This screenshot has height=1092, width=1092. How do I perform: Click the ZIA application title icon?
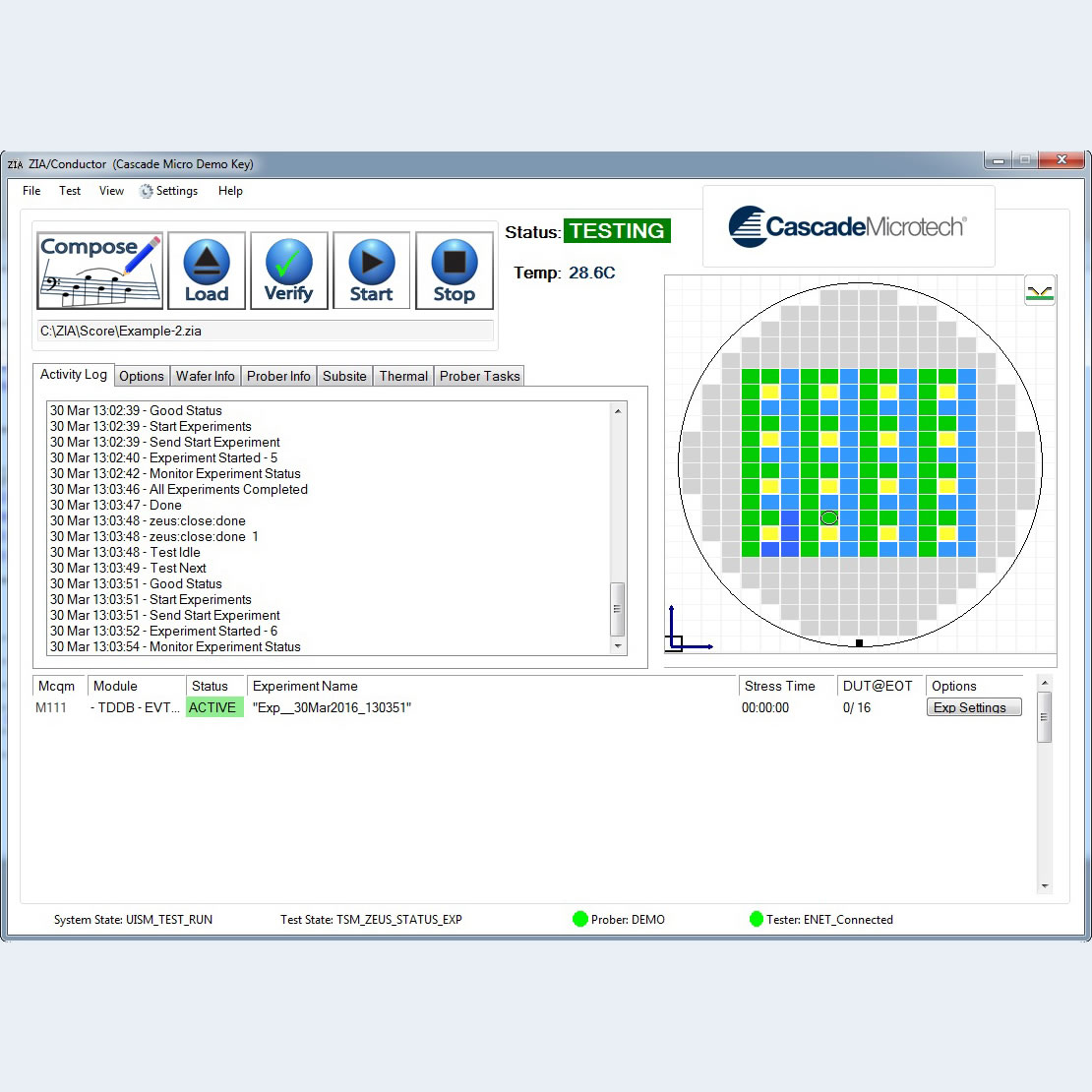tap(16, 164)
